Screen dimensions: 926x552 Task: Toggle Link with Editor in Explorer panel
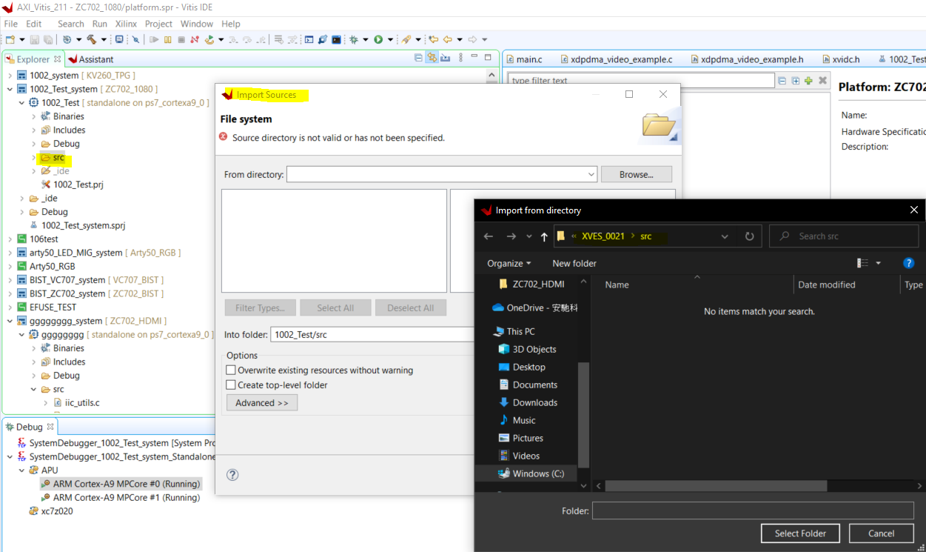(x=432, y=58)
